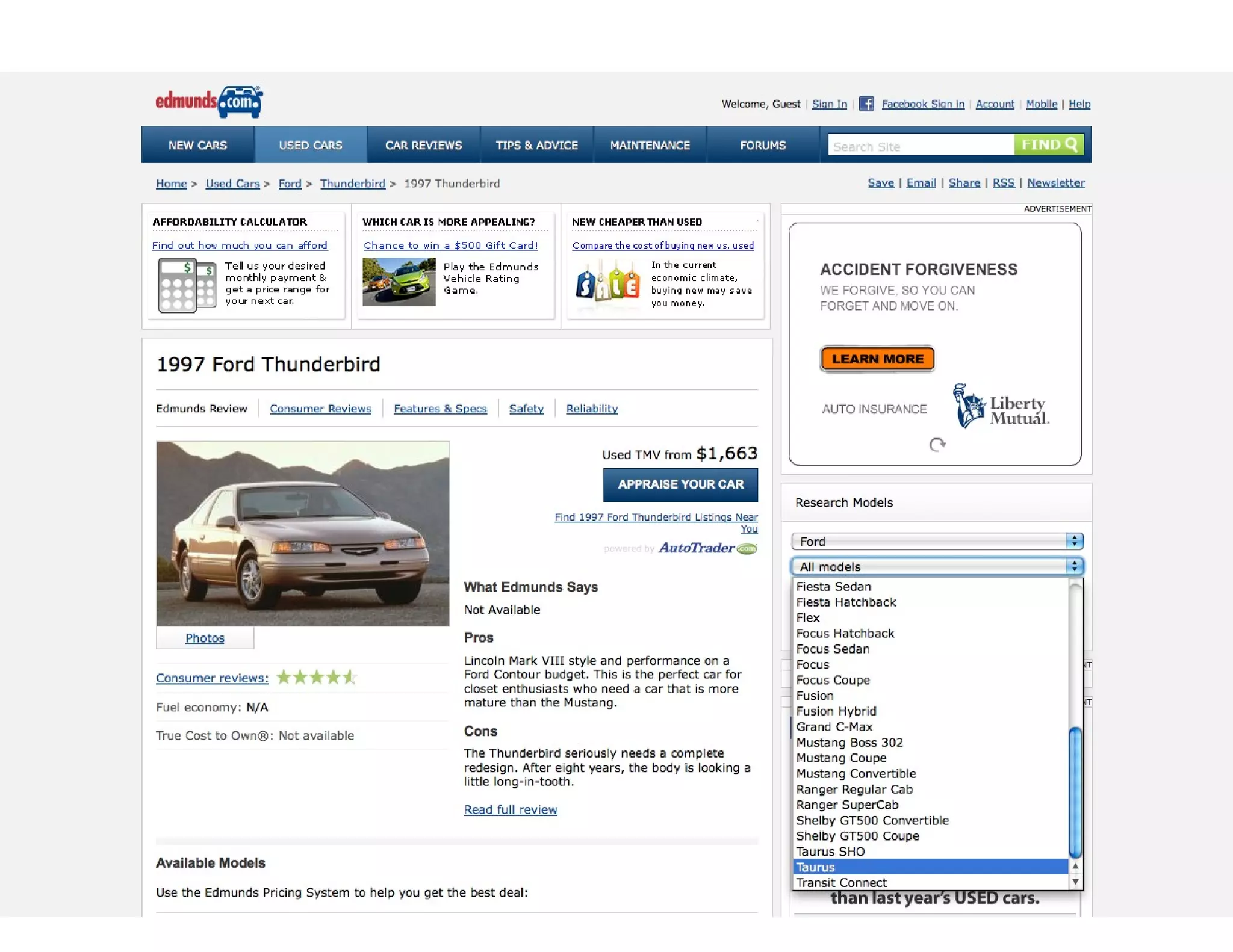
Task: Click the Sign In link
Action: tap(829, 104)
